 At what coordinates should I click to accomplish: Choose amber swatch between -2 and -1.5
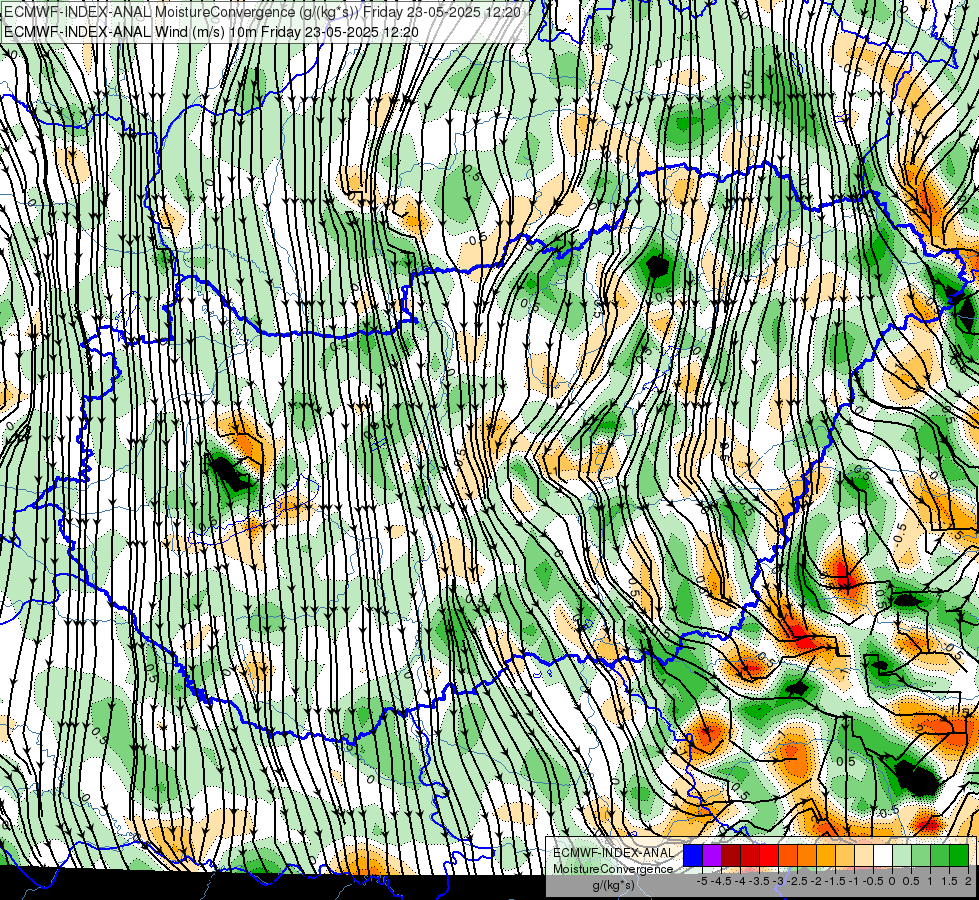pyautogui.click(x=826, y=855)
